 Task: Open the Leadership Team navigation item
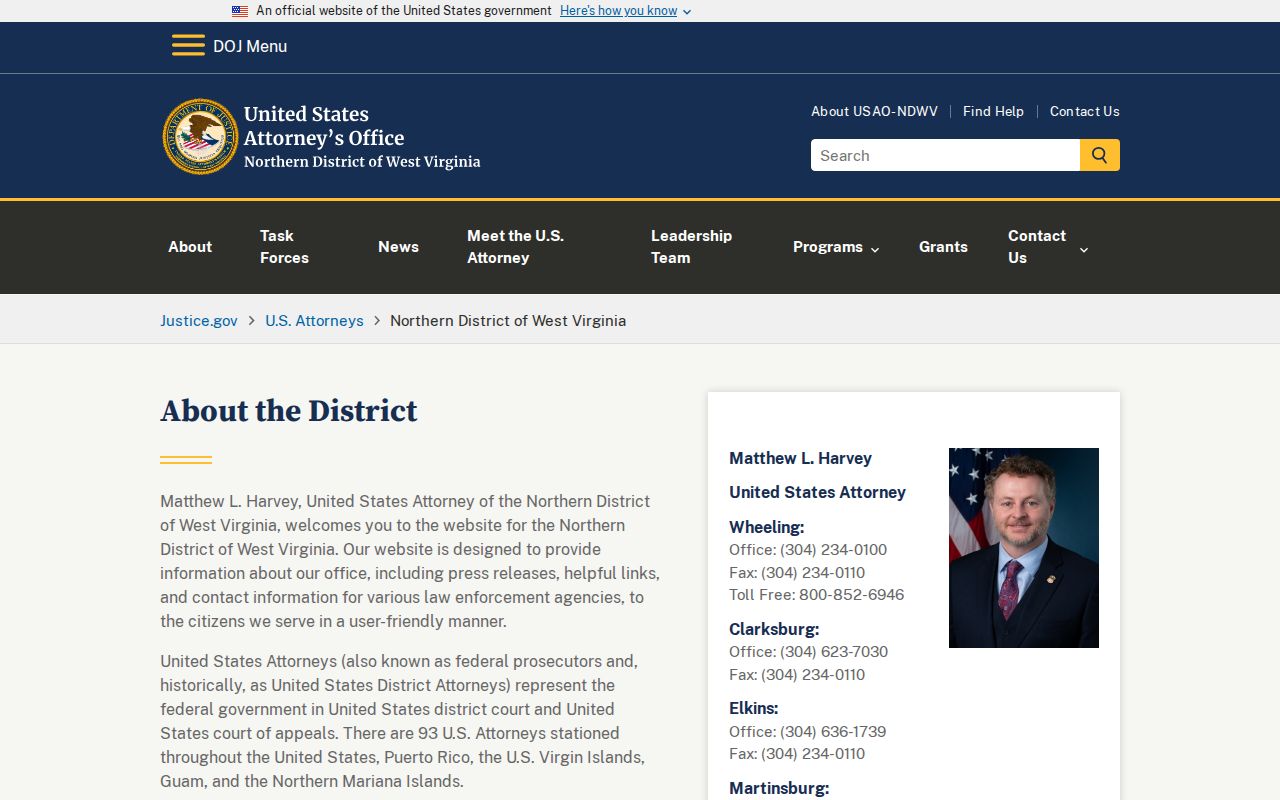pos(691,247)
